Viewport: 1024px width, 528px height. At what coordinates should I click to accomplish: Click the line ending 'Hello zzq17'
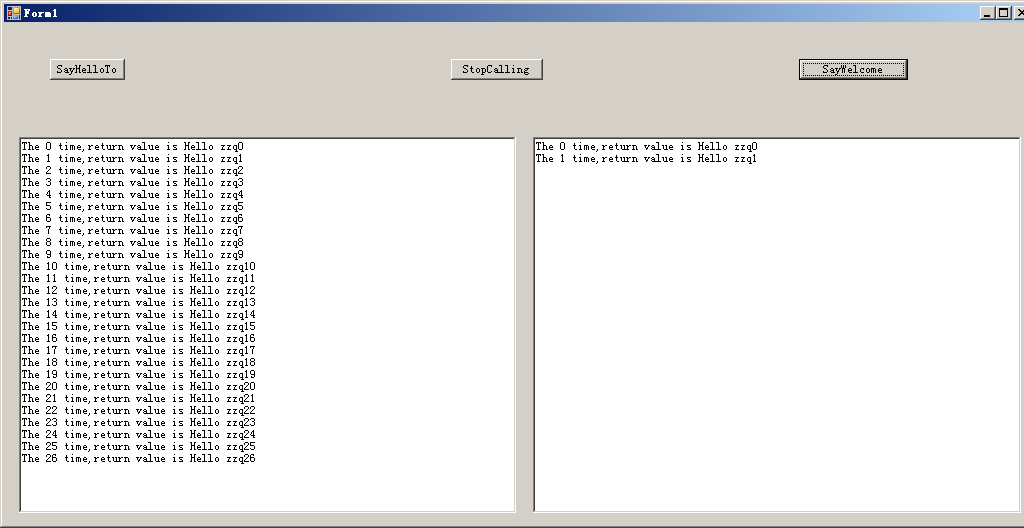138,350
